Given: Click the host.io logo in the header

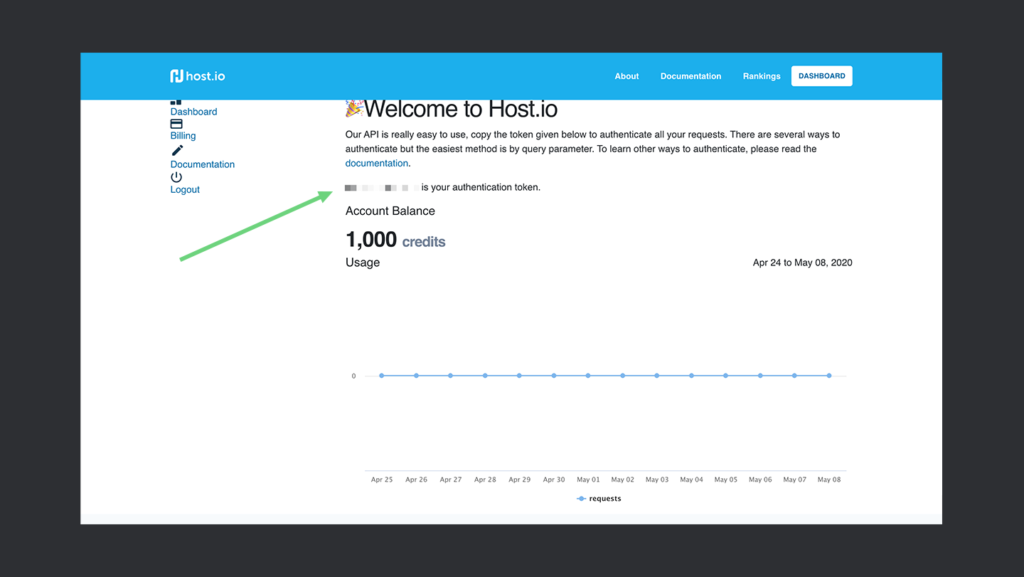Looking at the screenshot, I should (197, 75).
